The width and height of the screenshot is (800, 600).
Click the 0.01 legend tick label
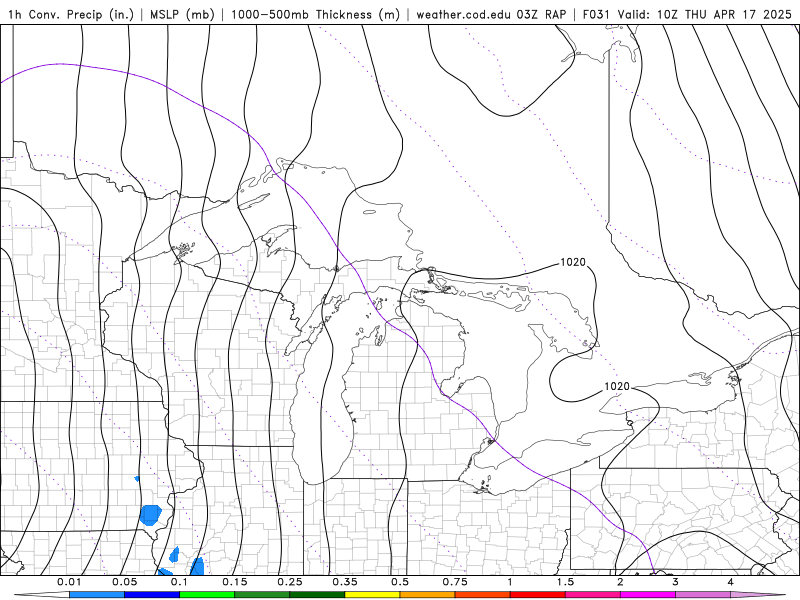[69, 582]
